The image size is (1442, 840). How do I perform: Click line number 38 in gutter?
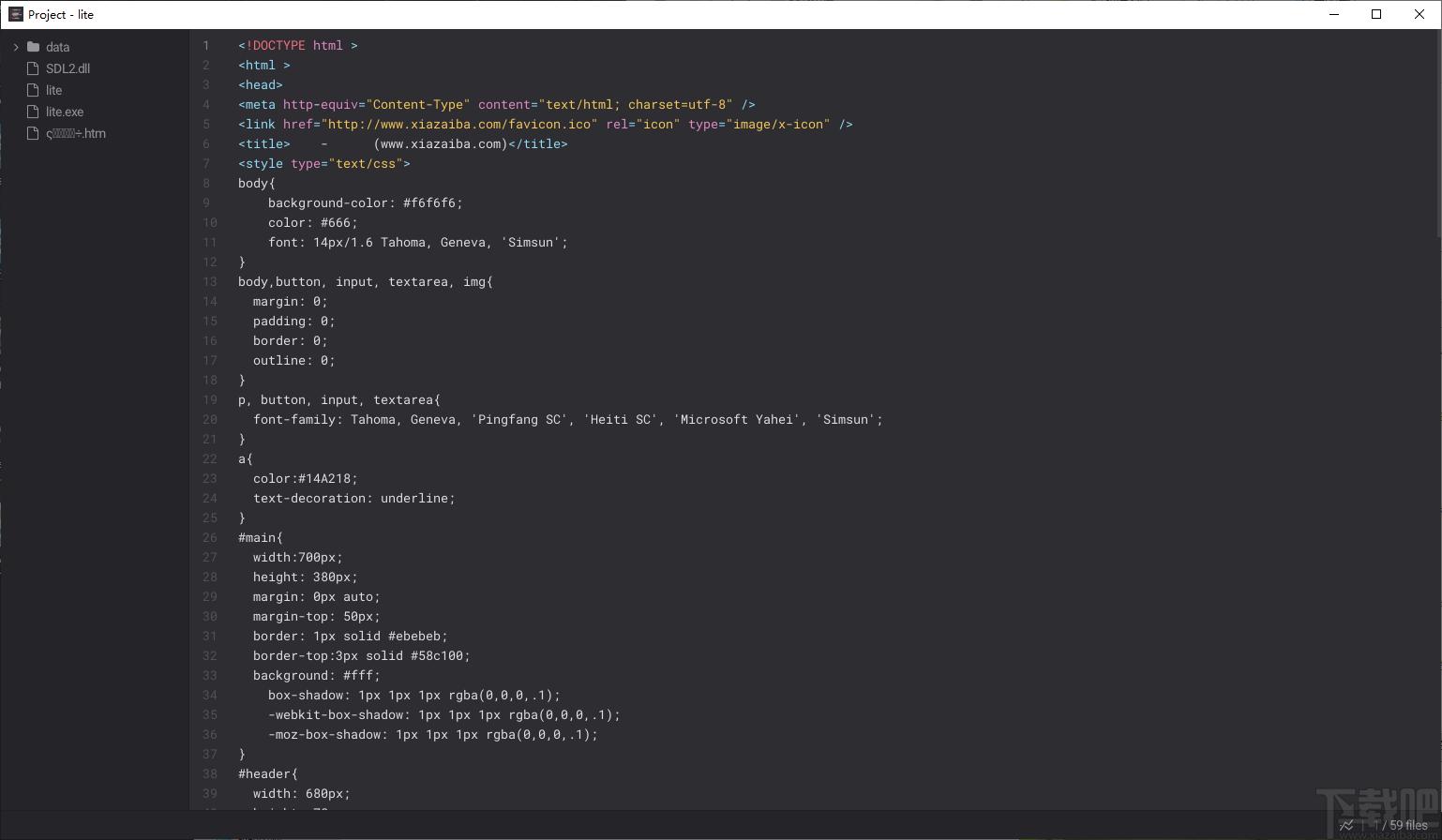210,773
